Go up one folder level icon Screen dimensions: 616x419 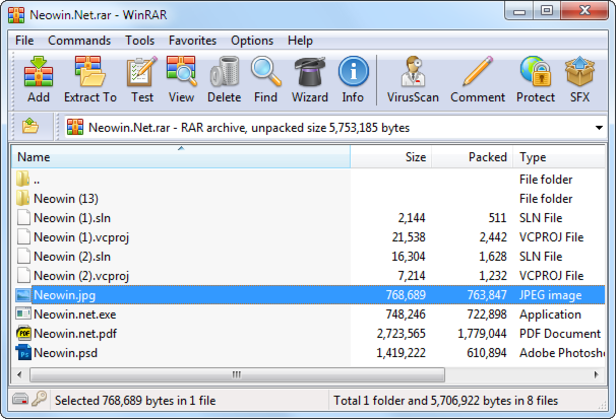tap(30, 126)
